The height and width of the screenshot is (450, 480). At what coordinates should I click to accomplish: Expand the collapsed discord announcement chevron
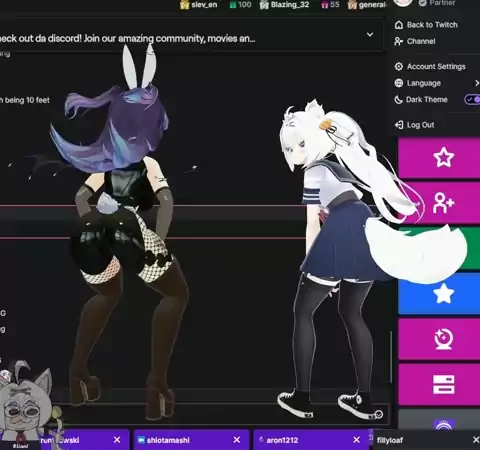pyautogui.click(x=370, y=34)
